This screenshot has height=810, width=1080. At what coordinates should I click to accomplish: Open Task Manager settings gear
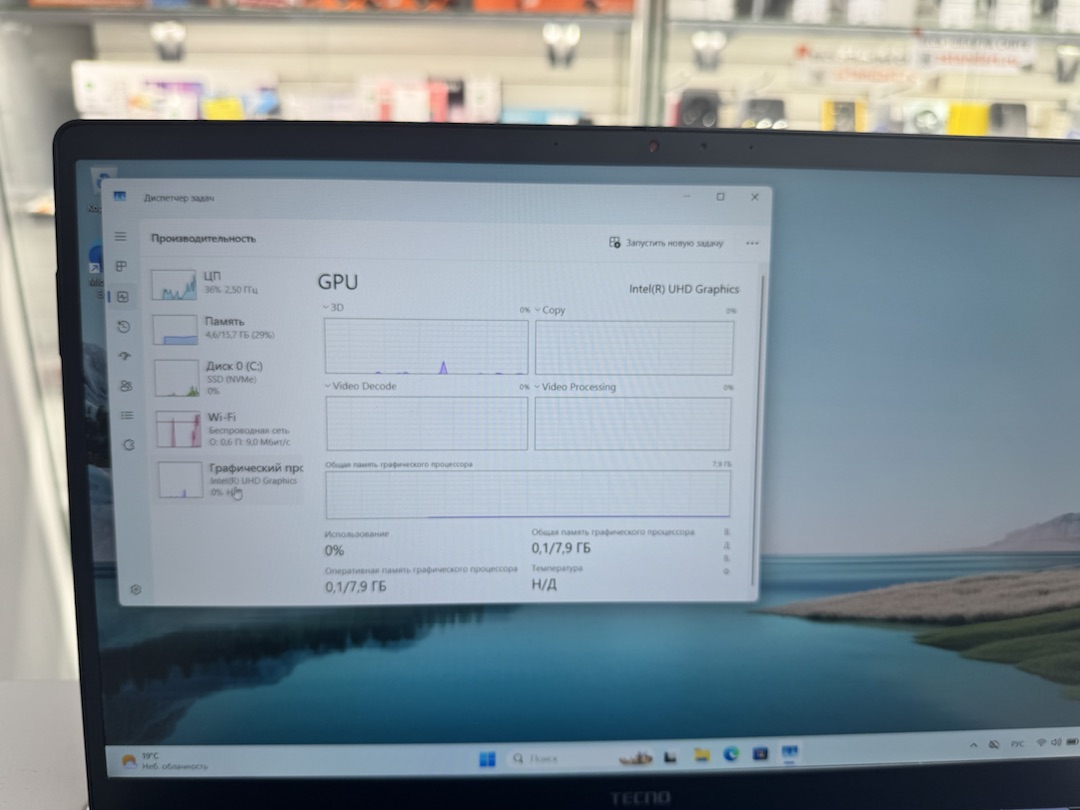click(x=136, y=590)
